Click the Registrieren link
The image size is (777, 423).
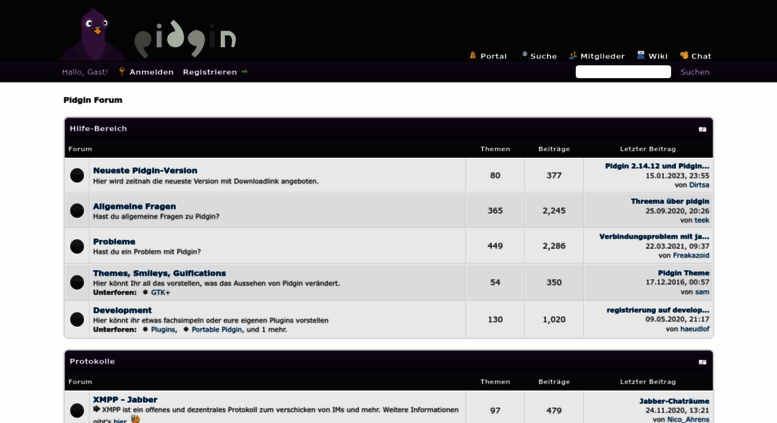coord(210,72)
